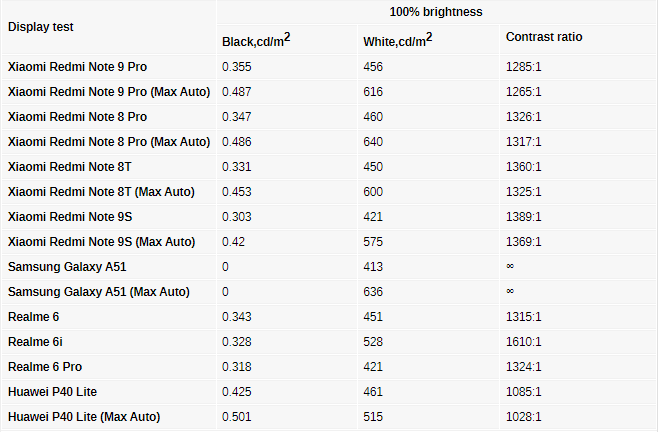This screenshot has height=432, width=658.
Task: Click the Contrast ratio column header
Action: tap(544, 37)
